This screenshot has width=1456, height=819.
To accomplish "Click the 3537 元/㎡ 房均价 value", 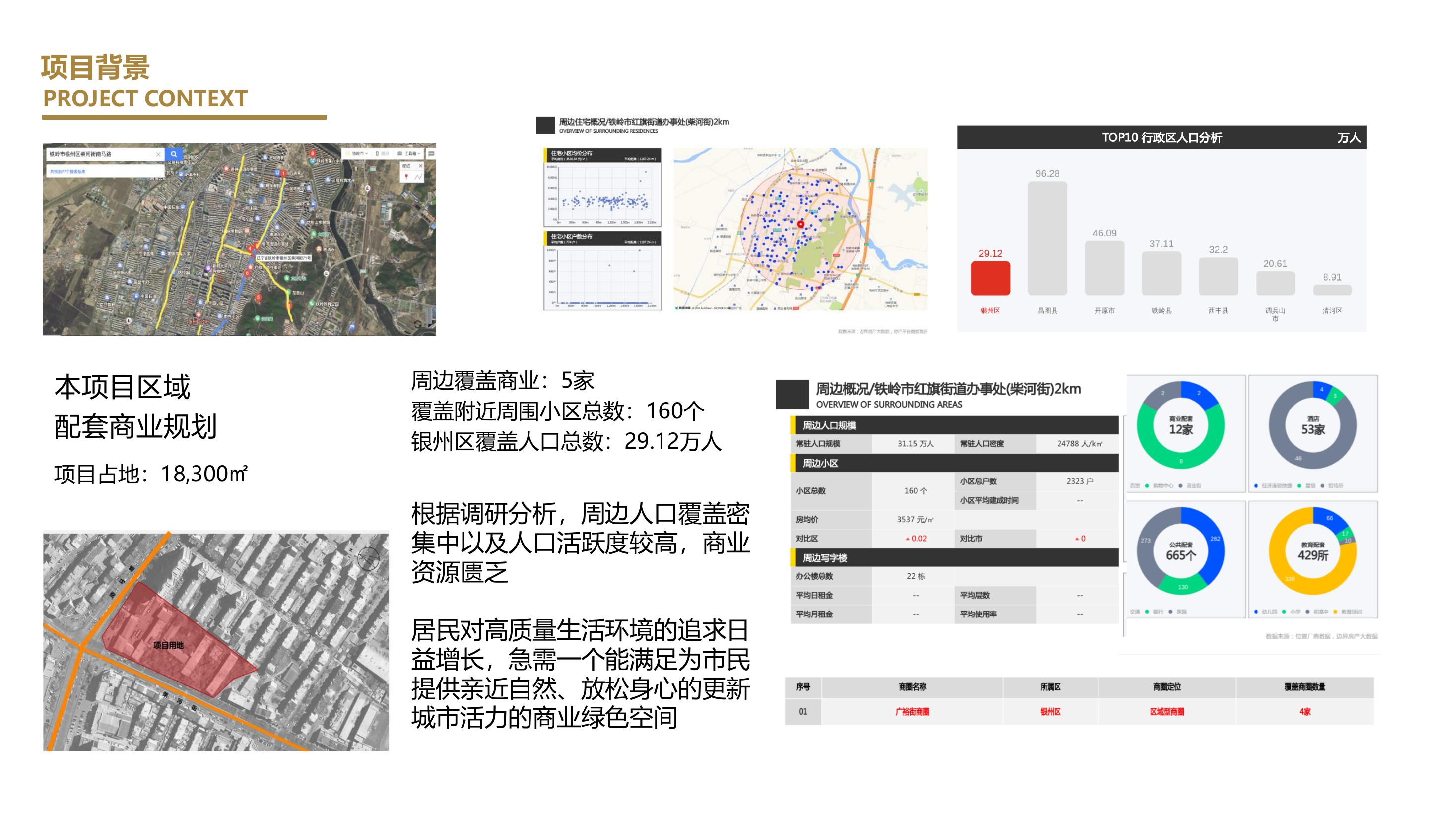I will click(x=916, y=519).
